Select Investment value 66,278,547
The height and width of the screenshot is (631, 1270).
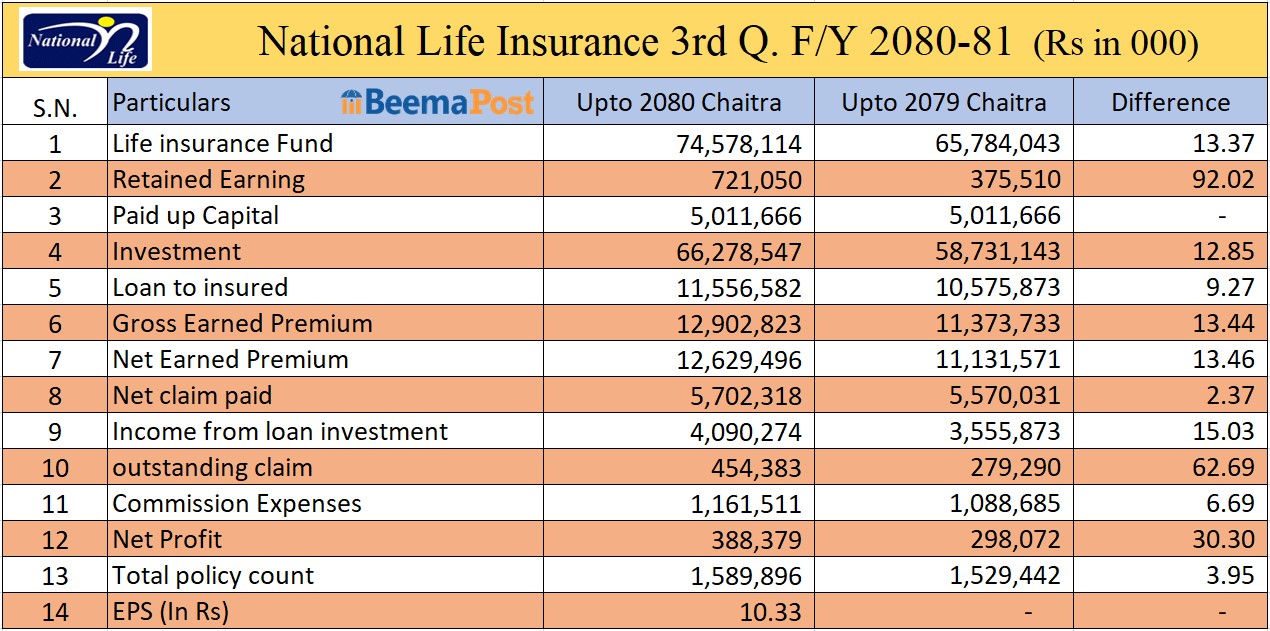pos(735,252)
